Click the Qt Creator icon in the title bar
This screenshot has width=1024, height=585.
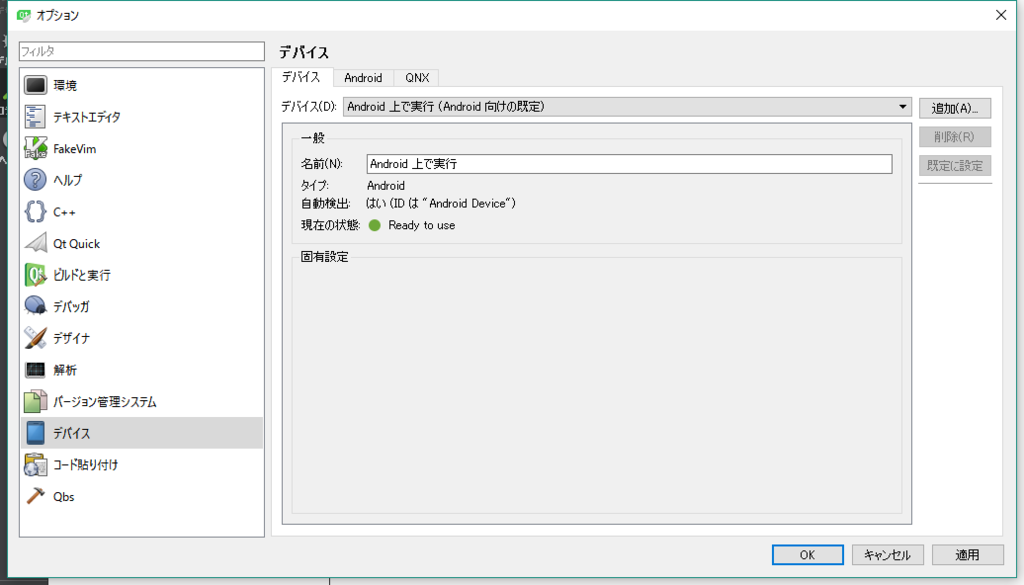(24, 15)
